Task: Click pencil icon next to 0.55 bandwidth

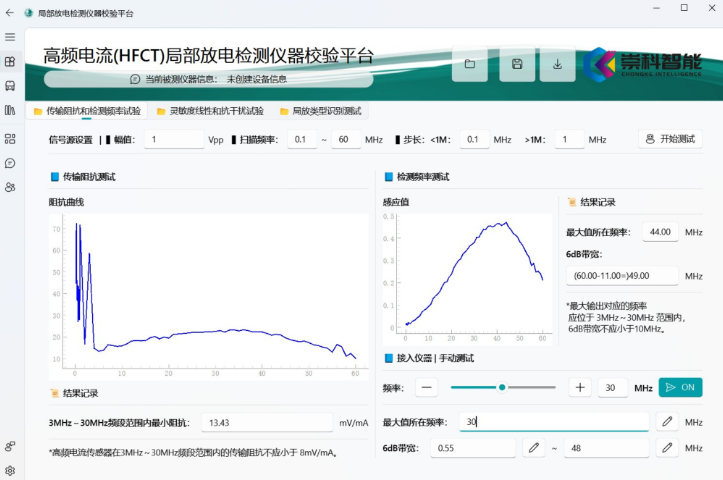Action: tap(535, 448)
